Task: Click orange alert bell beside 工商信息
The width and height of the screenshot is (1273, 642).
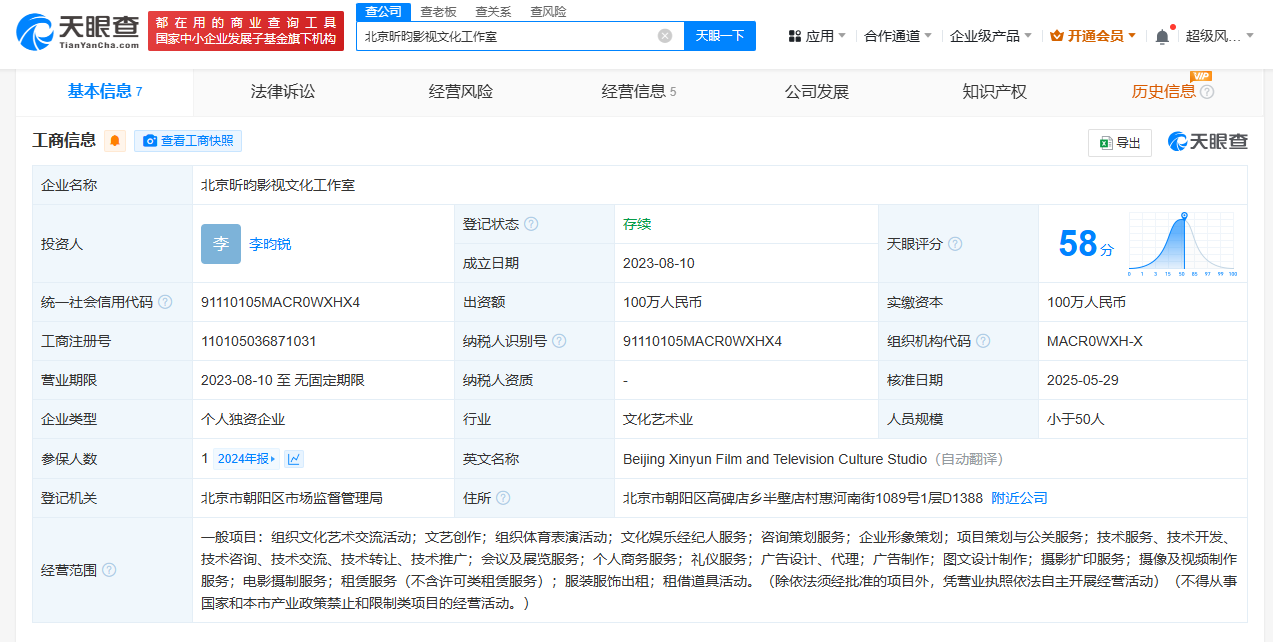Action: click(x=115, y=141)
